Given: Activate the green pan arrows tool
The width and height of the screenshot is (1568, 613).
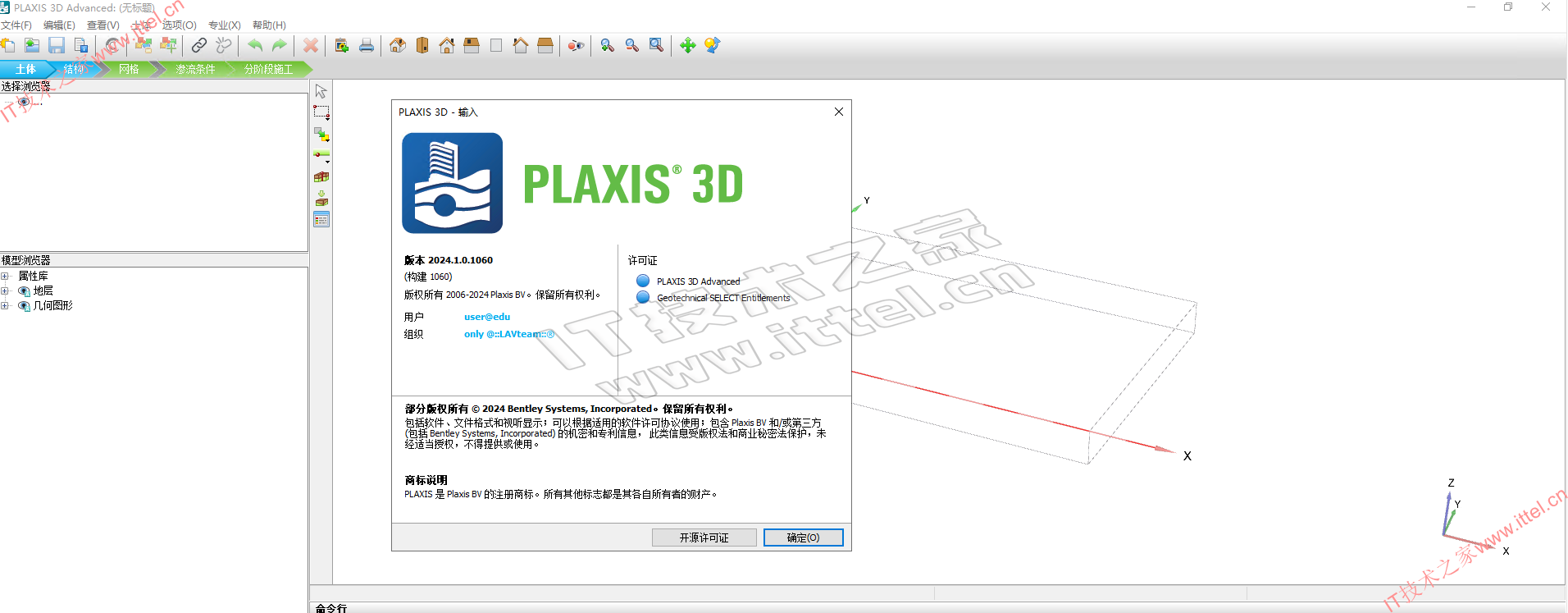Looking at the screenshot, I should tap(688, 45).
